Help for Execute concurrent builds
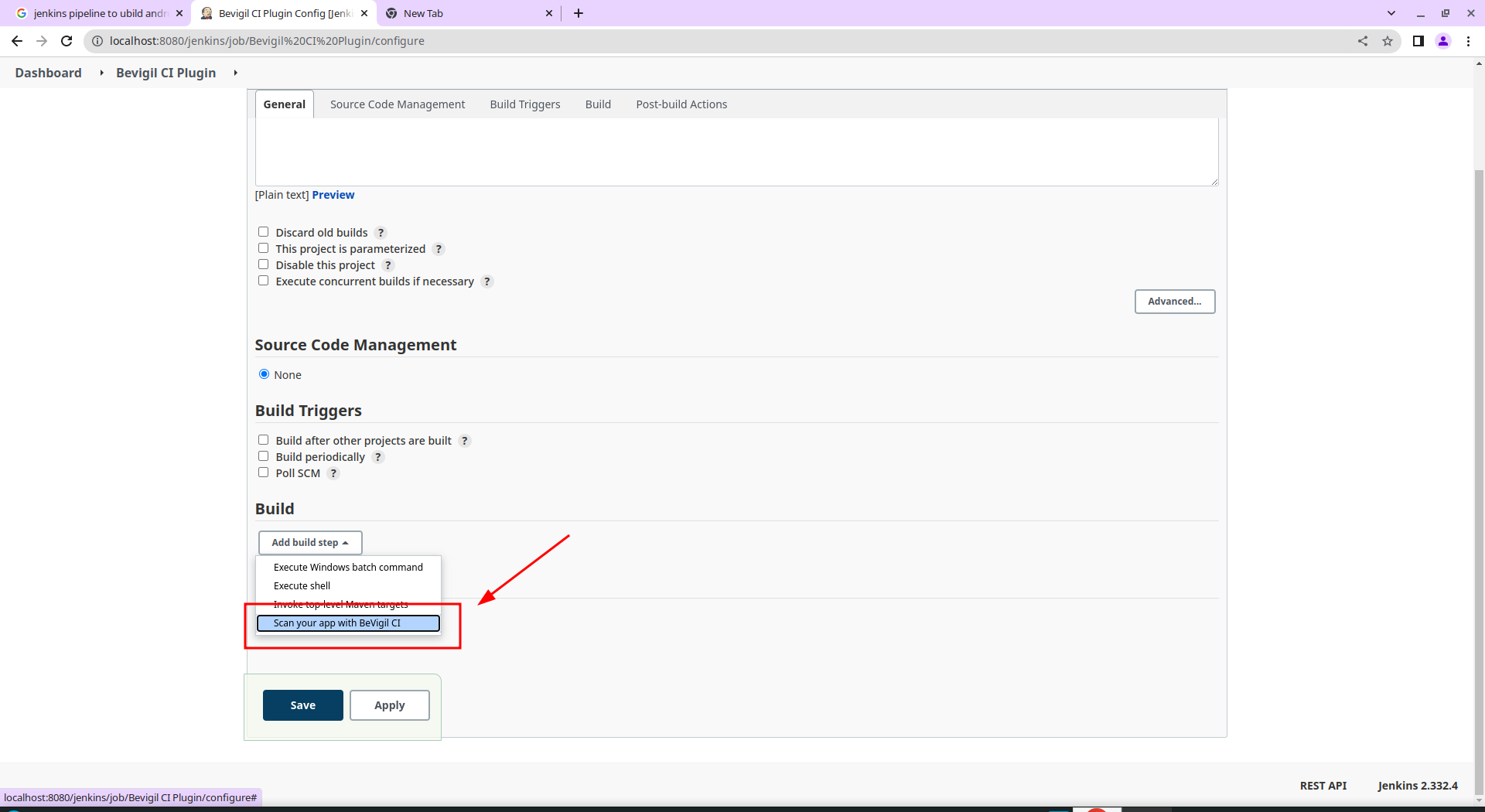Image resolution: width=1485 pixels, height=812 pixels. coord(487,281)
